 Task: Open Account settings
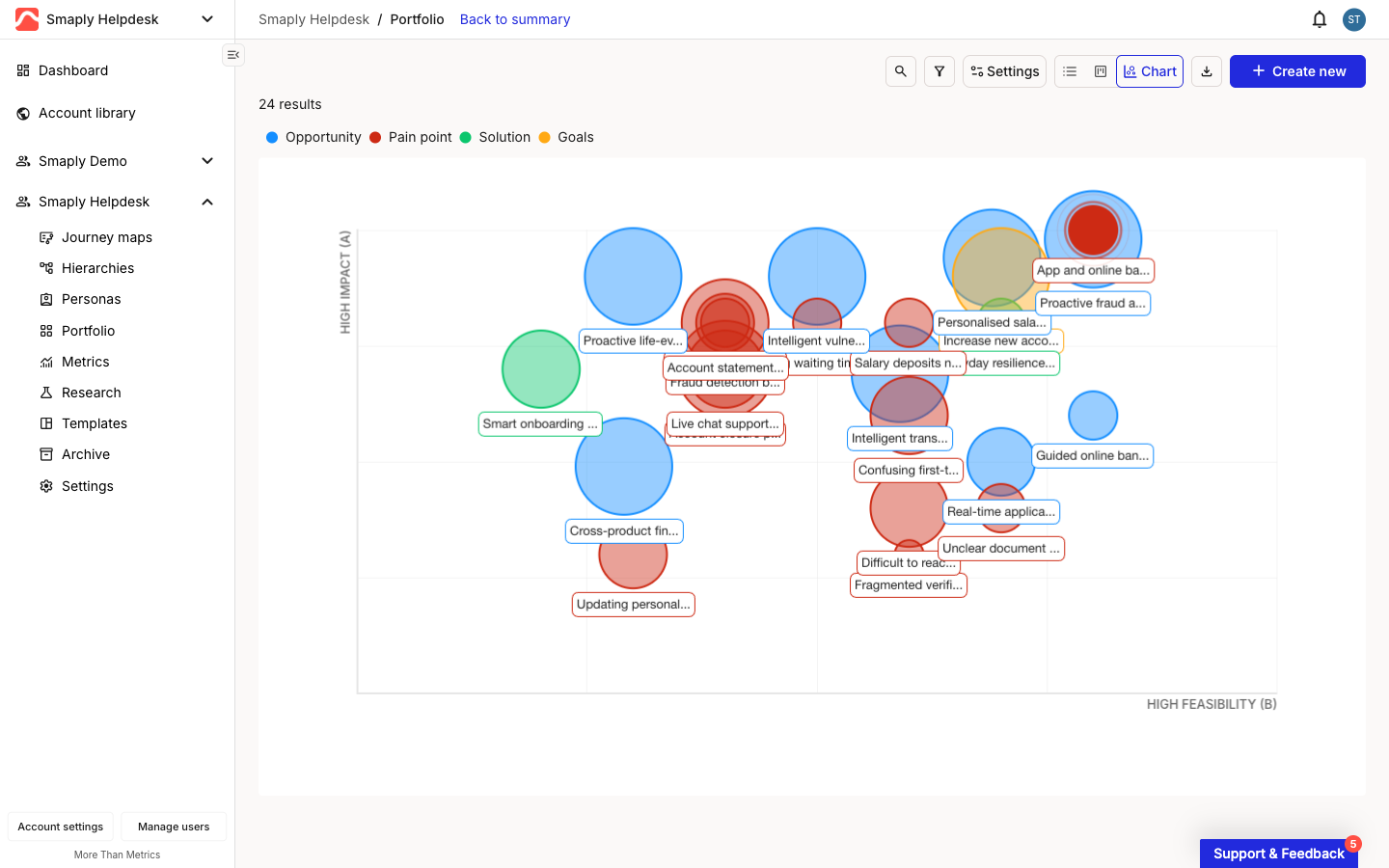click(61, 827)
